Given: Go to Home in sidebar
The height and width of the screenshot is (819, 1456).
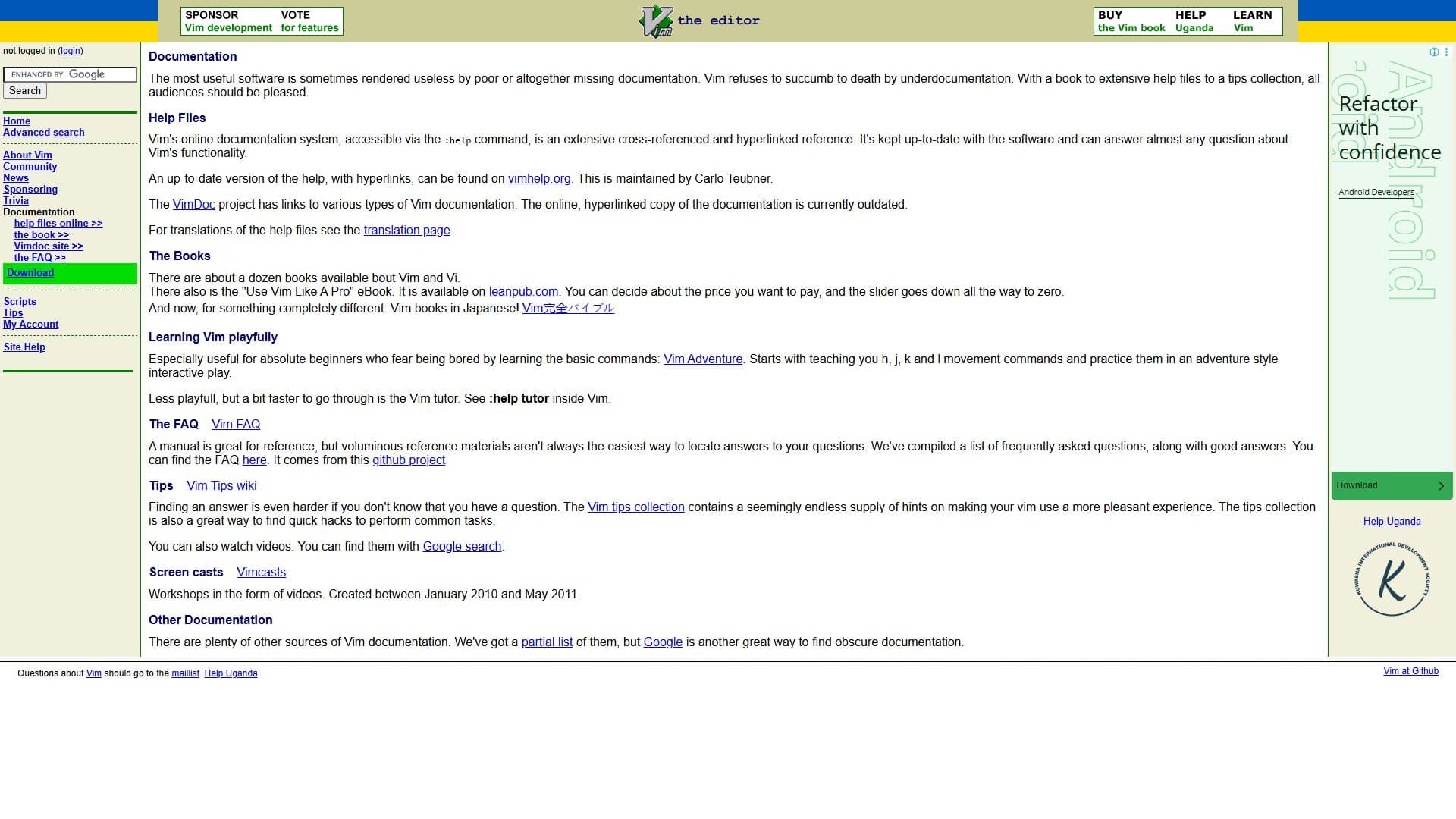Looking at the screenshot, I should [x=17, y=121].
